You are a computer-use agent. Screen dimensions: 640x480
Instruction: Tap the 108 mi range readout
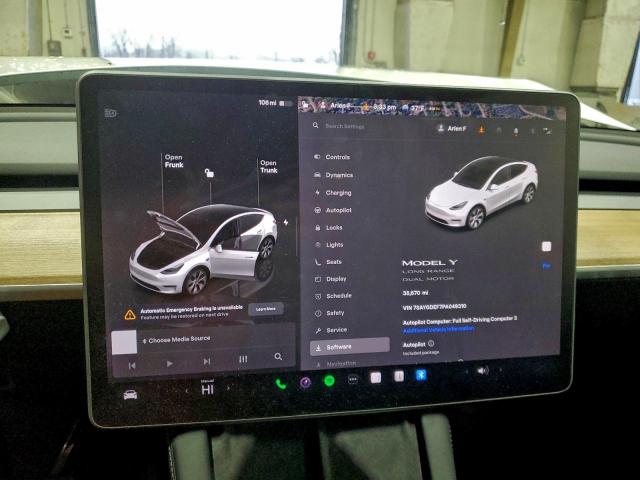pyautogui.click(x=267, y=102)
